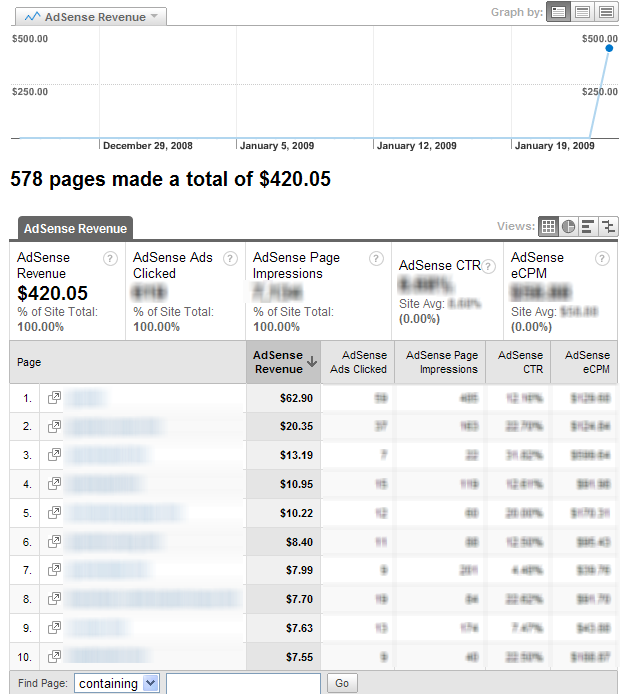The image size is (620, 694).
Task: Open row 2 page in new window icon
Action: [54, 426]
